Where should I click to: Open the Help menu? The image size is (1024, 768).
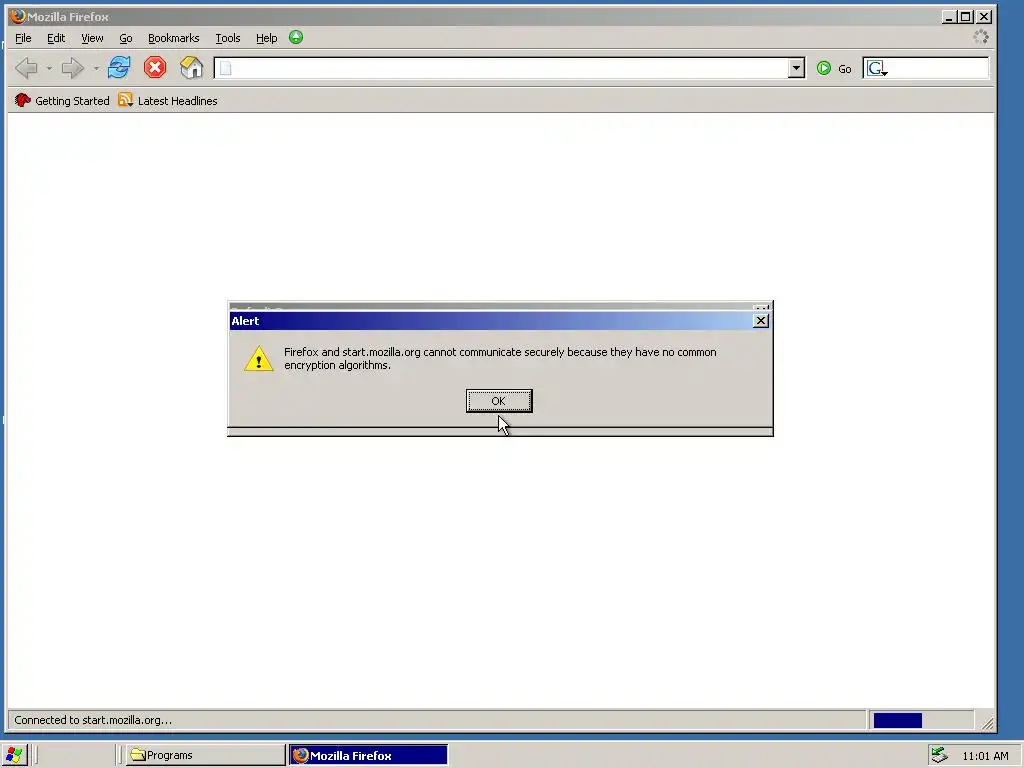(266, 38)
